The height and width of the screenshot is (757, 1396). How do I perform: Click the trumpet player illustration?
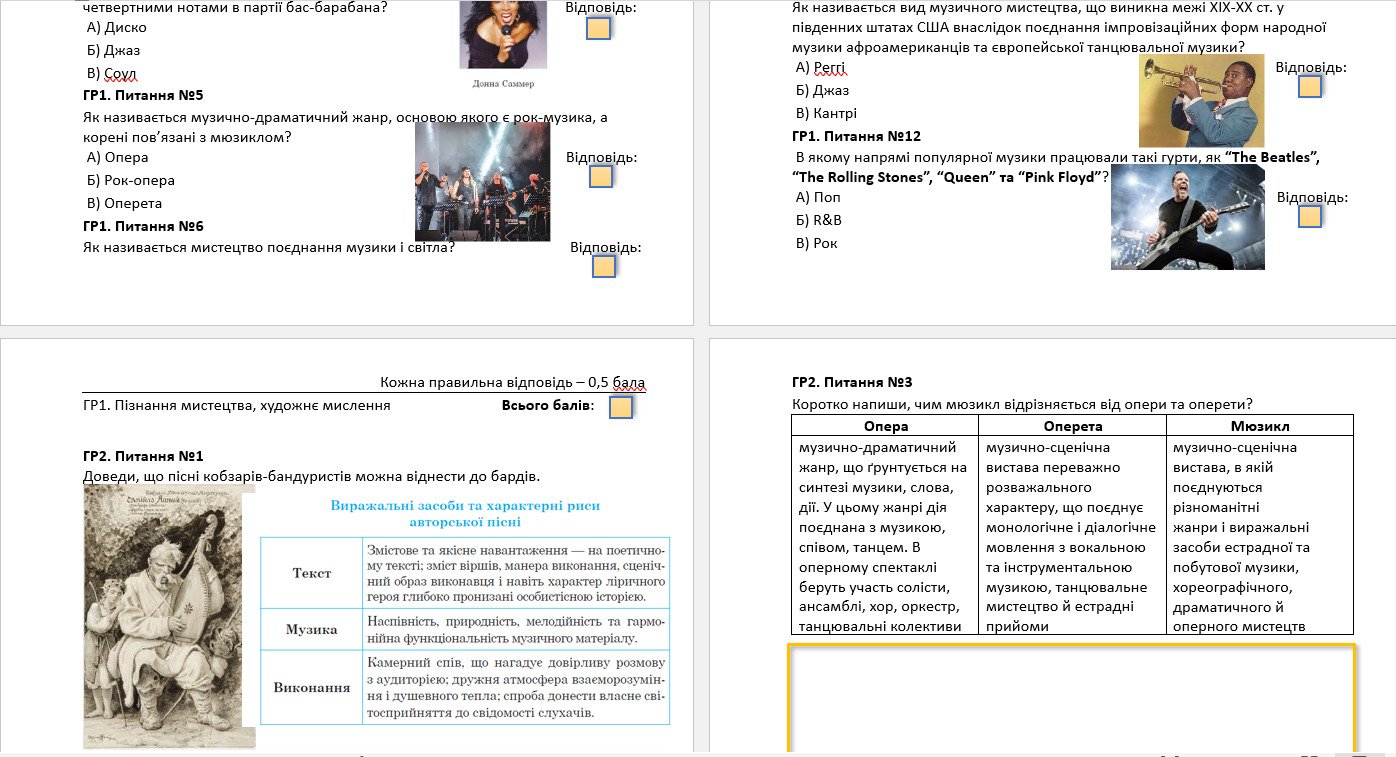(1201, 101)
